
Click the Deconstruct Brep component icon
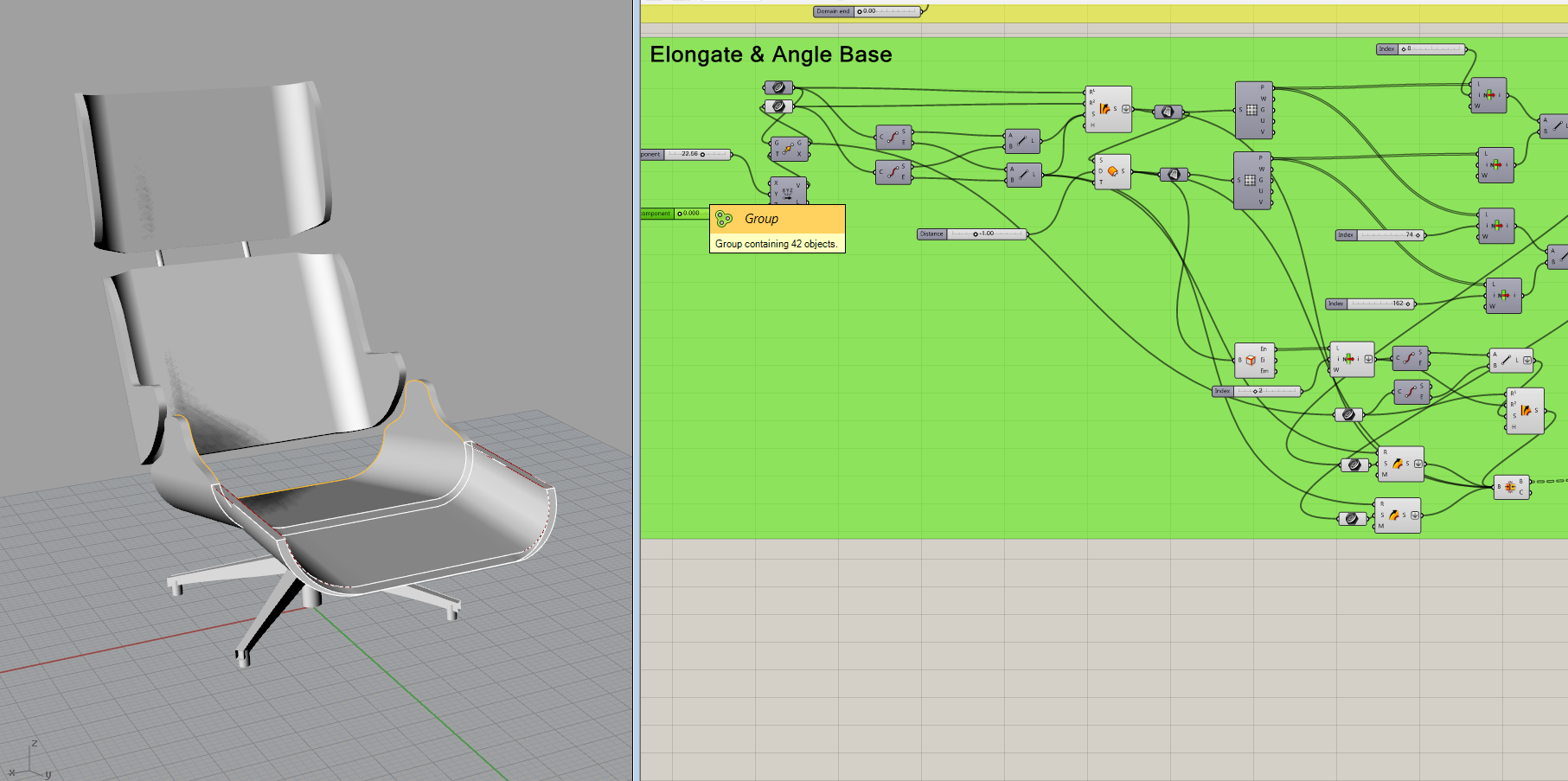1251,360
